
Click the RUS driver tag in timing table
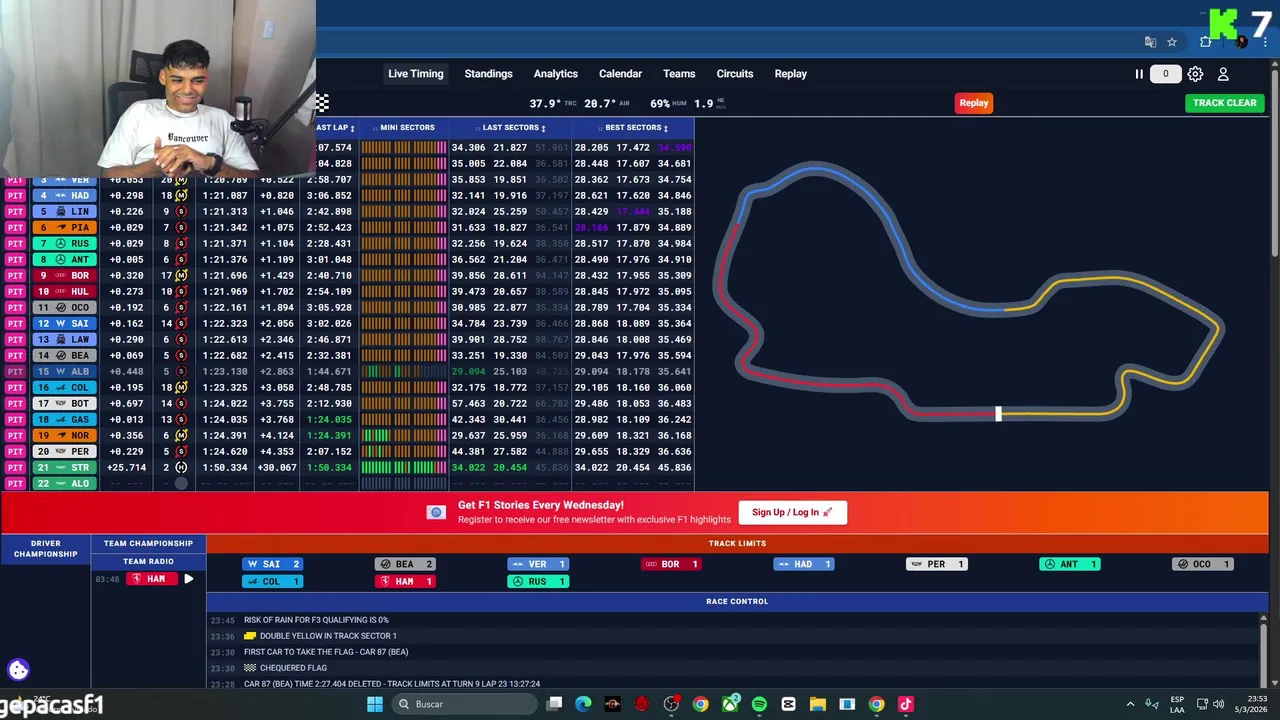click(x=63, y=244)
